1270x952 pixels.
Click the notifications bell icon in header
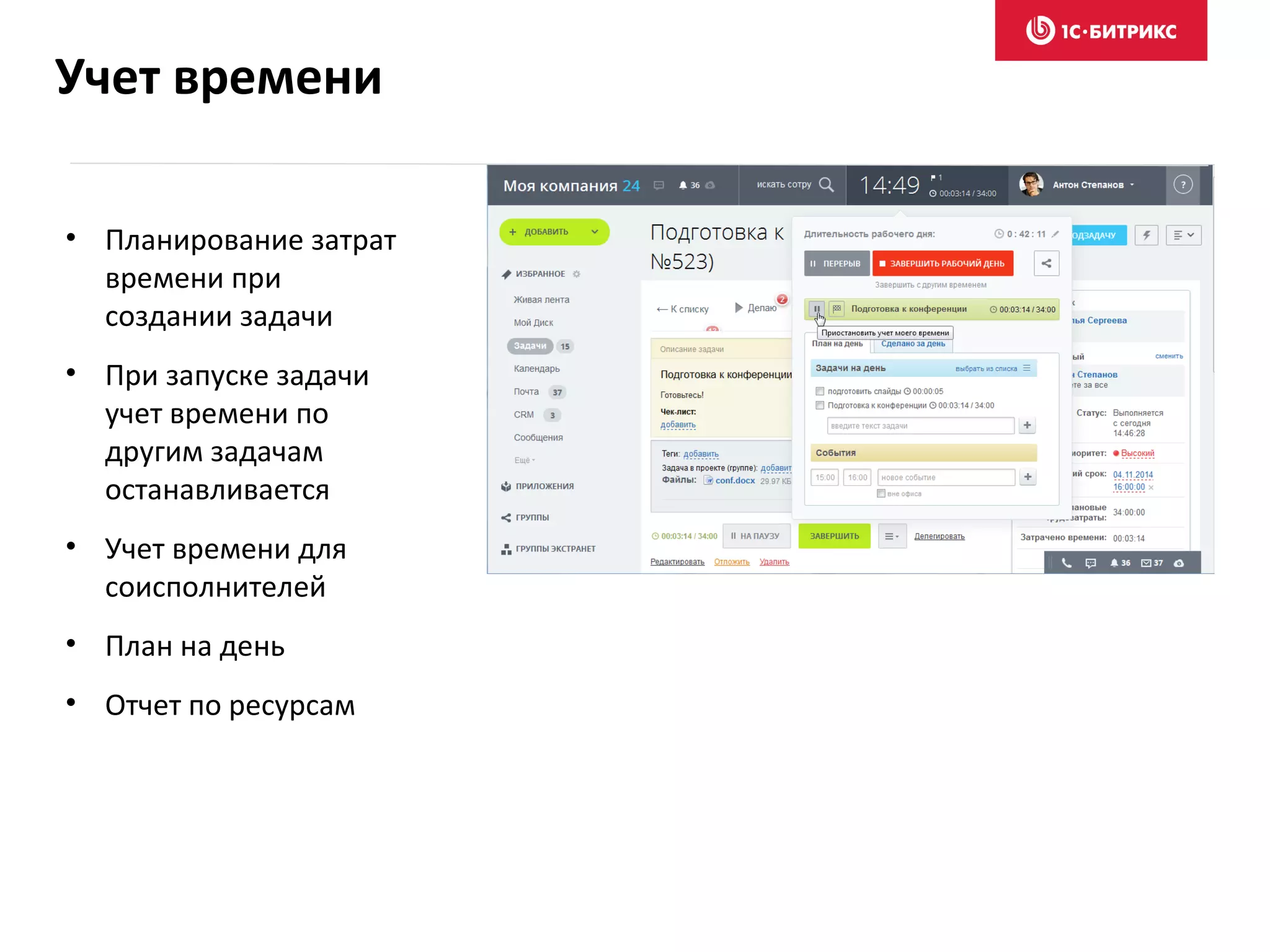[x=683, y=185]
